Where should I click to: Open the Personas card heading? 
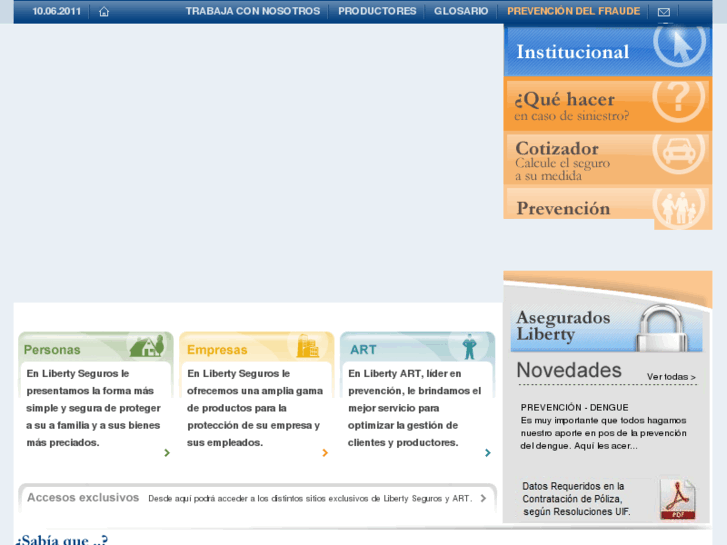(52, 350)
